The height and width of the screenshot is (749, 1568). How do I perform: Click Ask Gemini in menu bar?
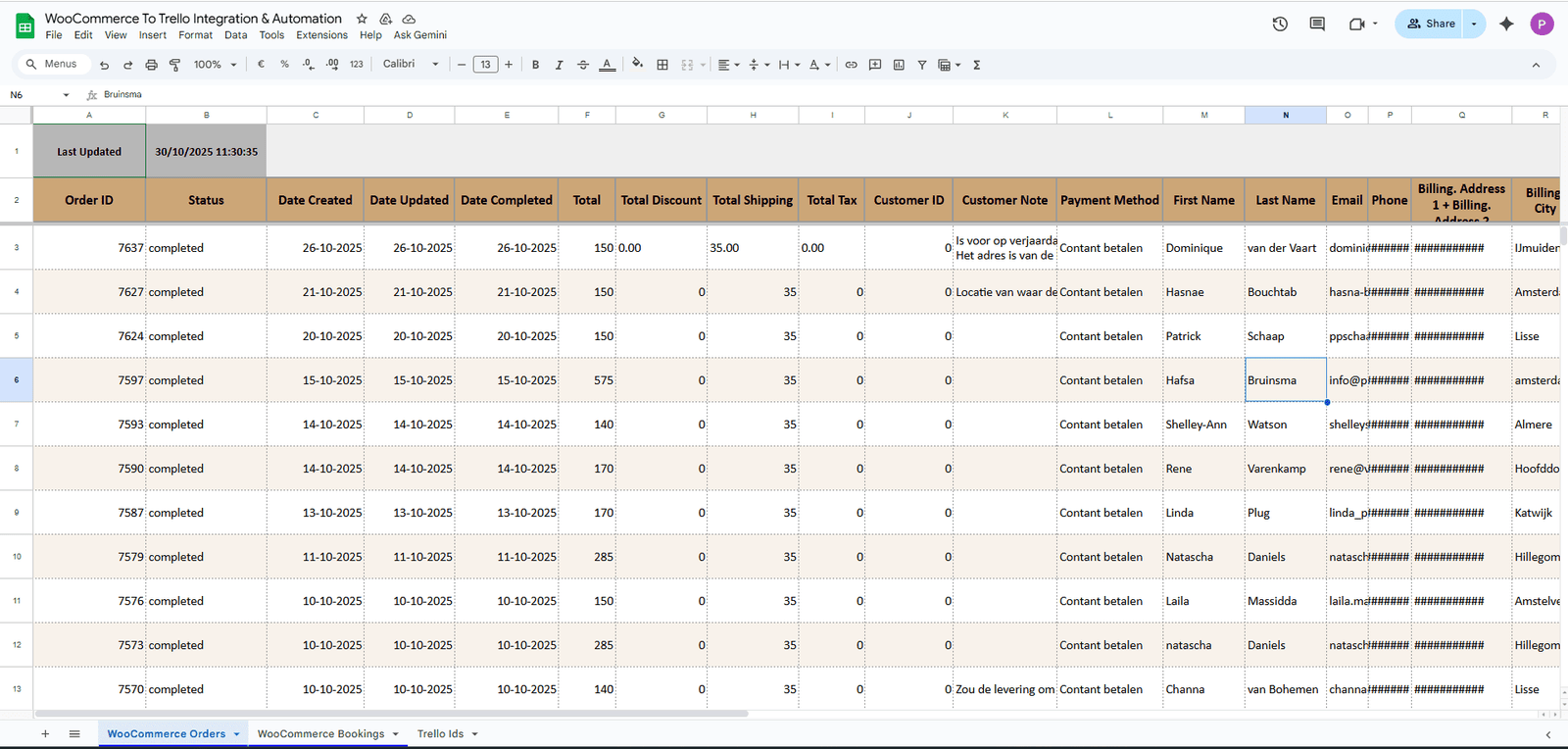tap(419, 35)
